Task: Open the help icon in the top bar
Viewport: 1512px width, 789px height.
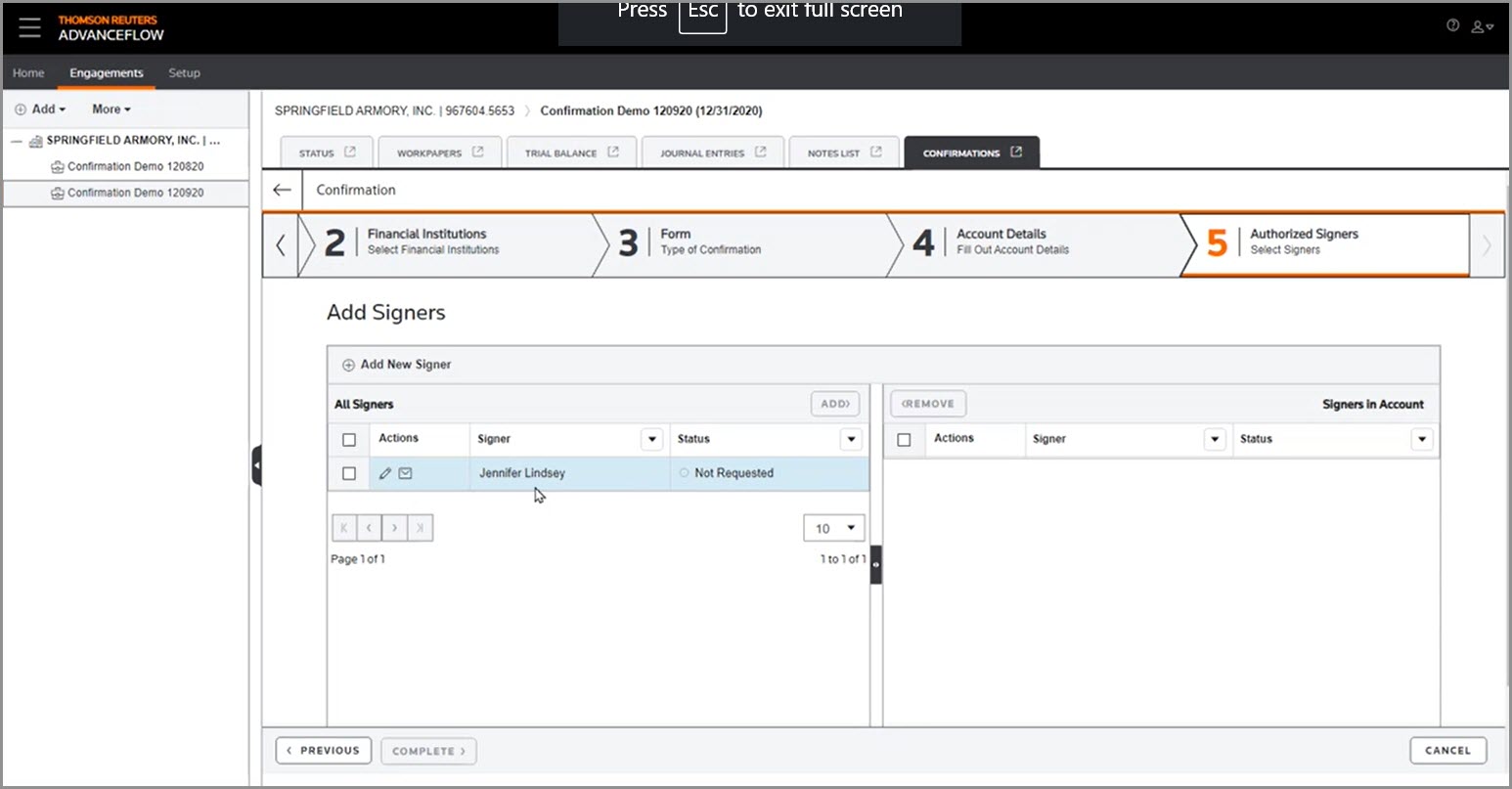Action: click(1452, 25)
